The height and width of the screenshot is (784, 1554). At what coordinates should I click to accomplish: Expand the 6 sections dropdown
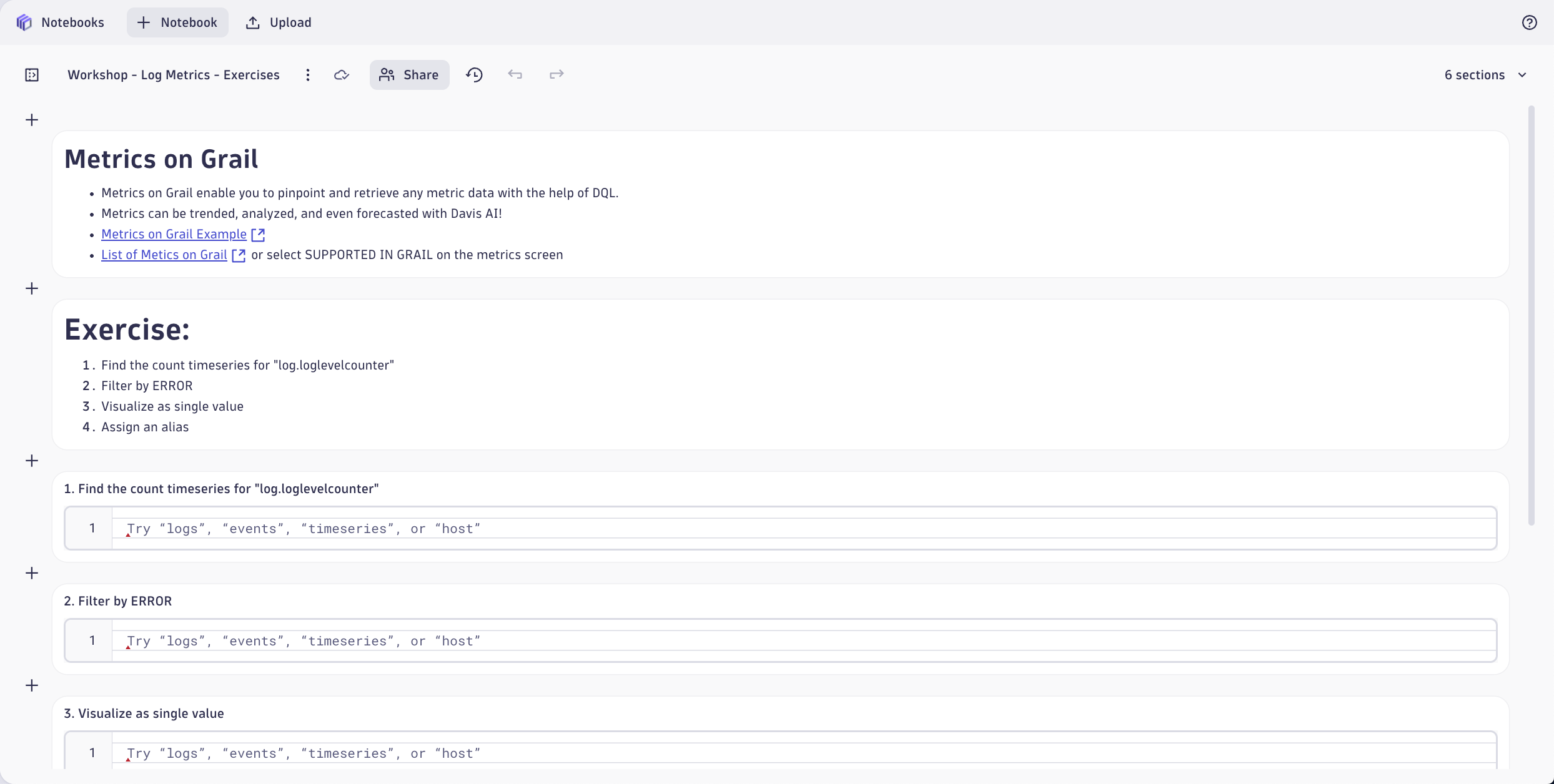[1485, 75]
